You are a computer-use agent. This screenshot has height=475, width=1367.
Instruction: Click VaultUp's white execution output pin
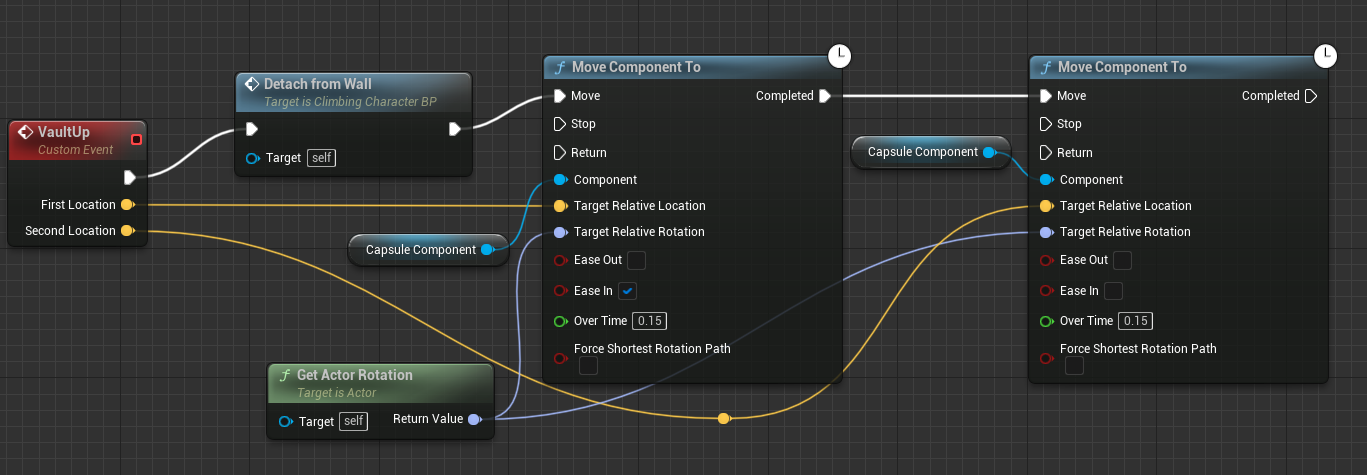(129, 177)
